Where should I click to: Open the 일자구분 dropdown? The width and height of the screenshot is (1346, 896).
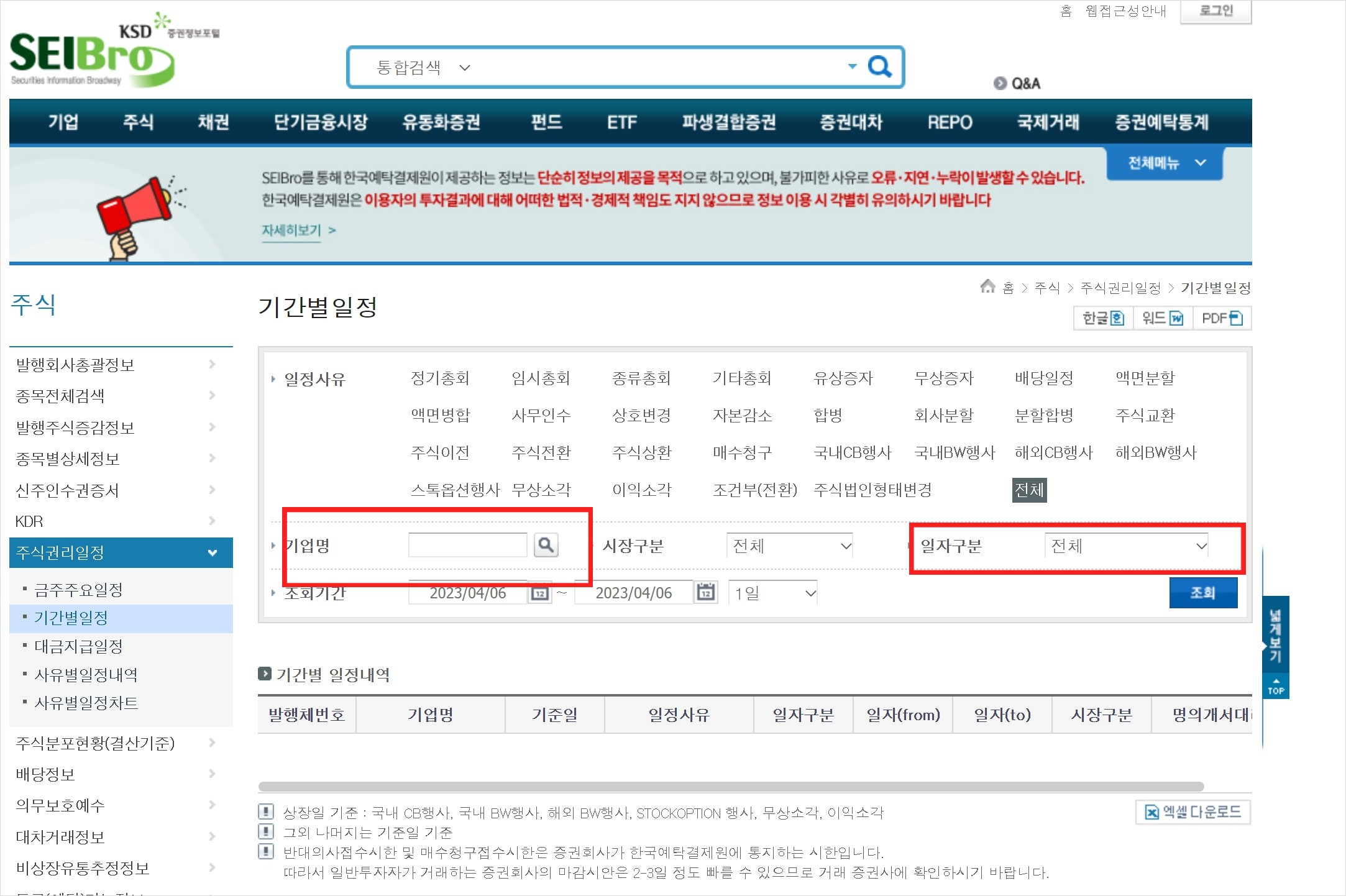coord(1126,546)
